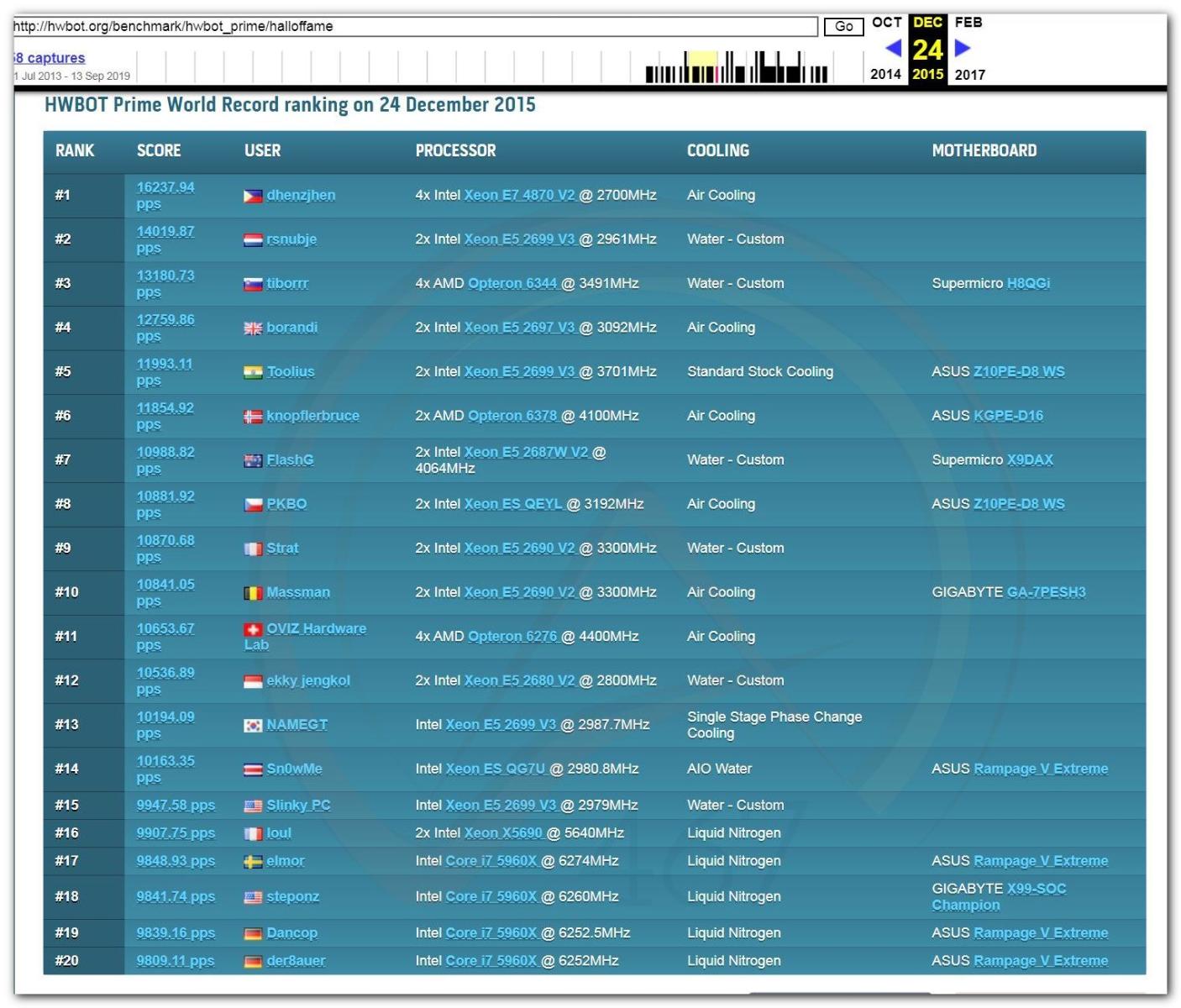
Task: Open the Xeon E7 4870 V2 processor link
Action: 520,196
